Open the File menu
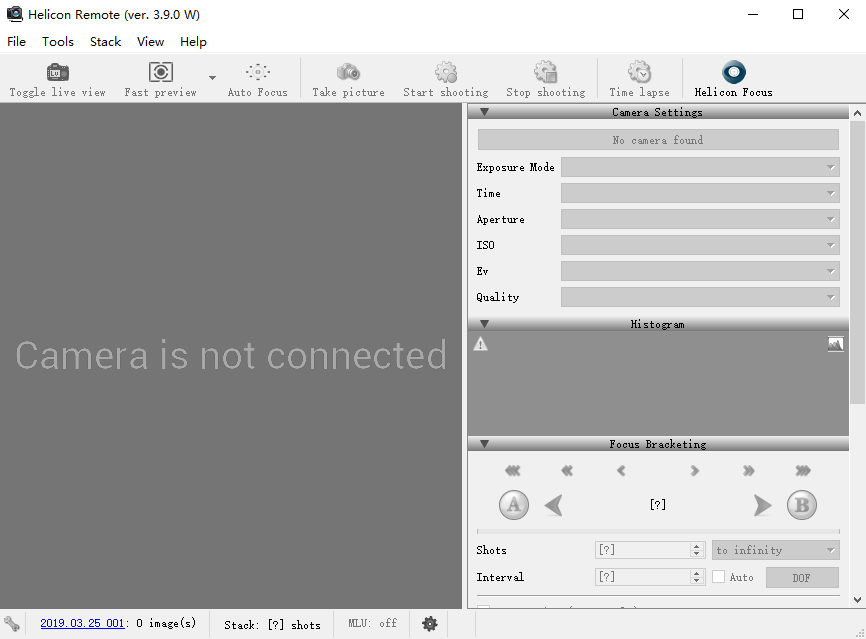This screenshot has height=639, width=866. click(17, 42)
